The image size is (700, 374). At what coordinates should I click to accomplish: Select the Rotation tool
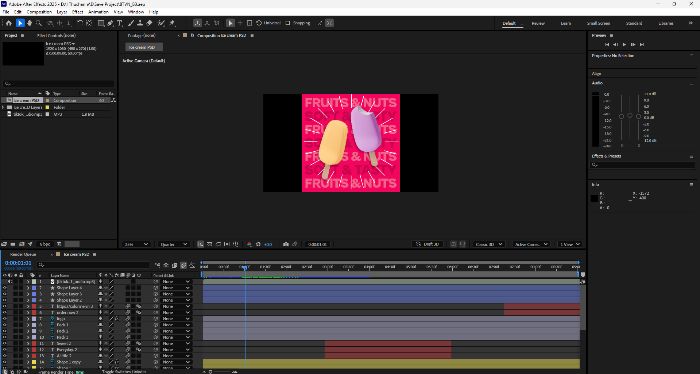(79, 23)
